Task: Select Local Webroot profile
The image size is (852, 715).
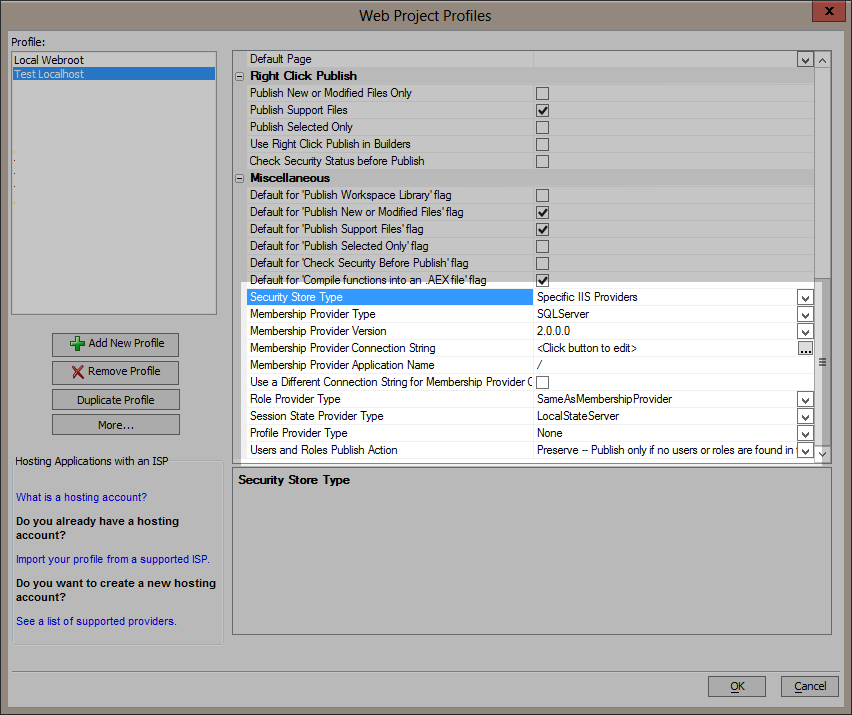Action: tap(114, 60)
